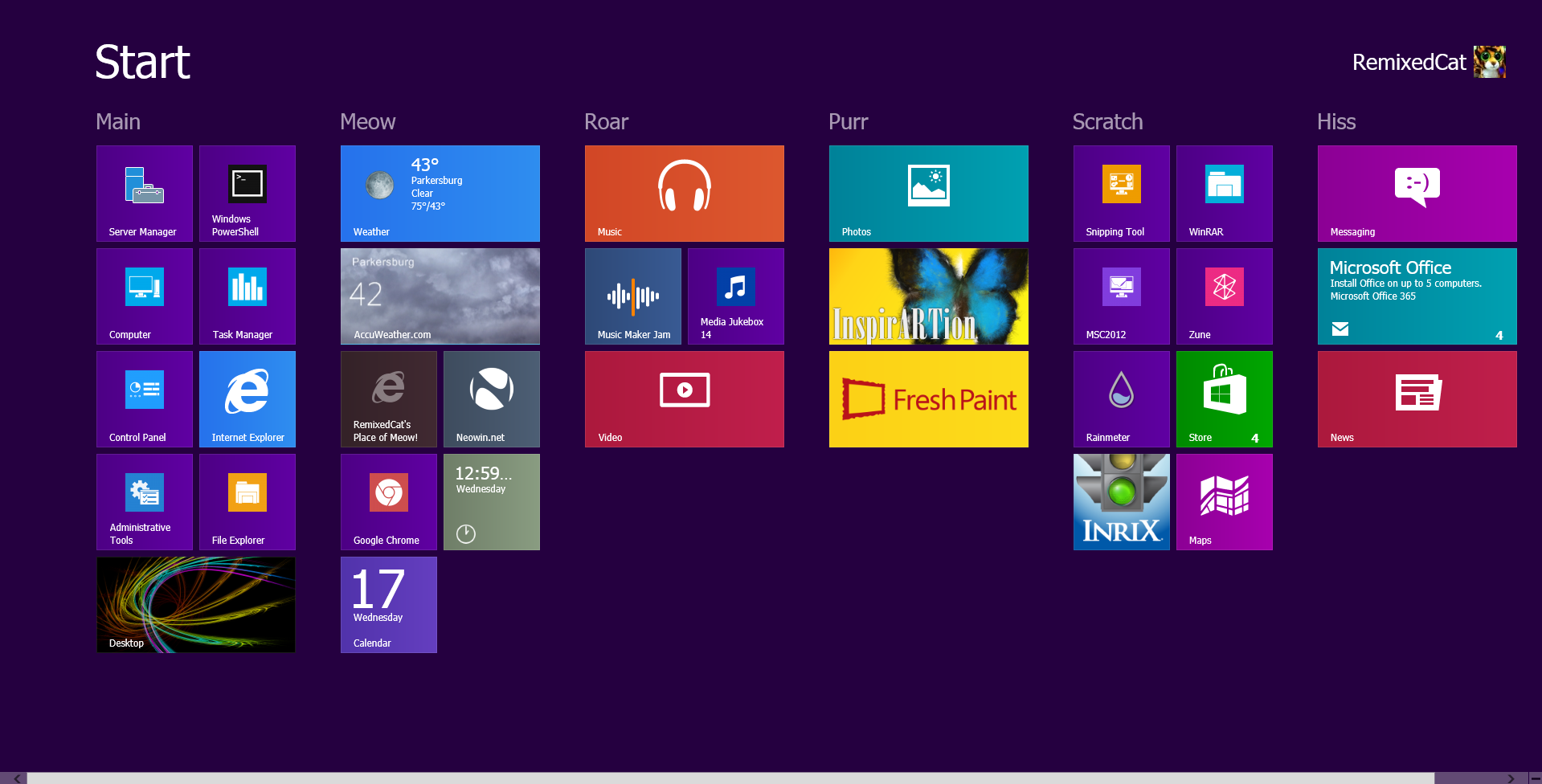Image resolution: width=1542 pixels, height=784 pixels.
Task: Open Neowin.net tile
Action: coord(491,399)
